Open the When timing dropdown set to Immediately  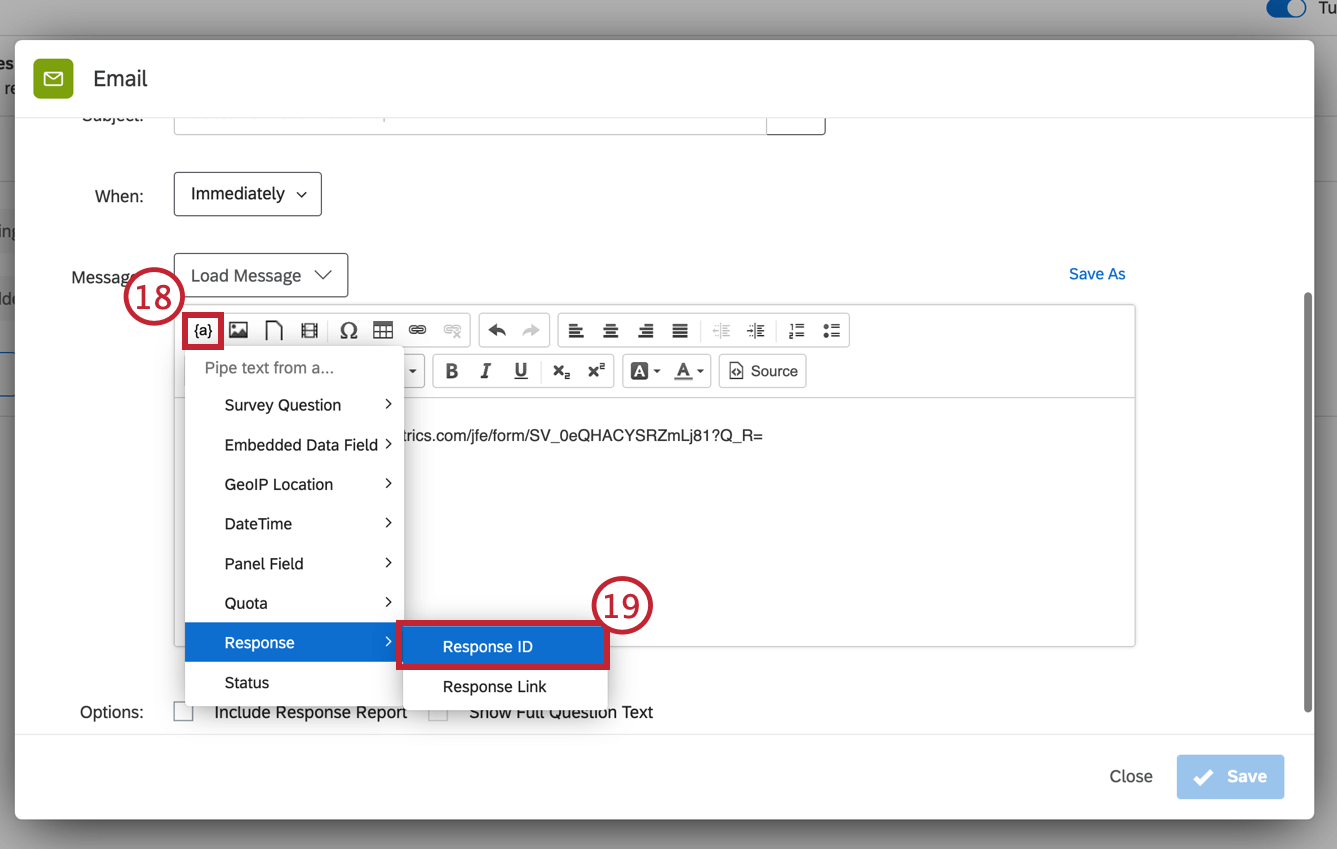(x=247, y=194)
